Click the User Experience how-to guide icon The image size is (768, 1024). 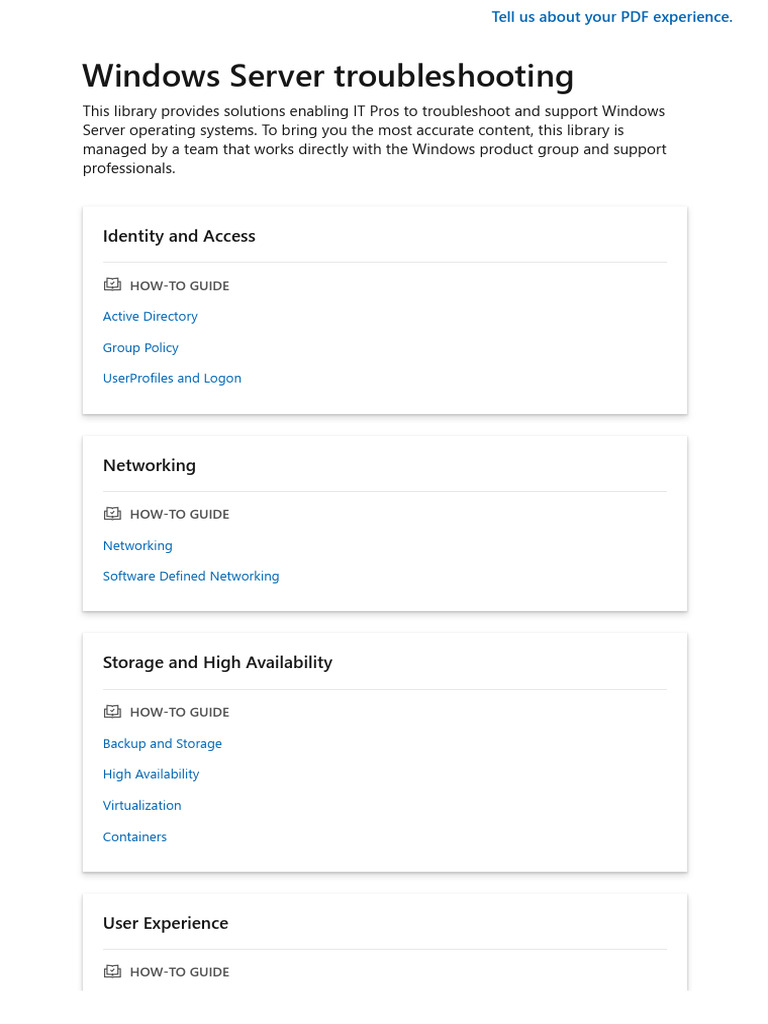pyautogui.click(x=112, y=971)
